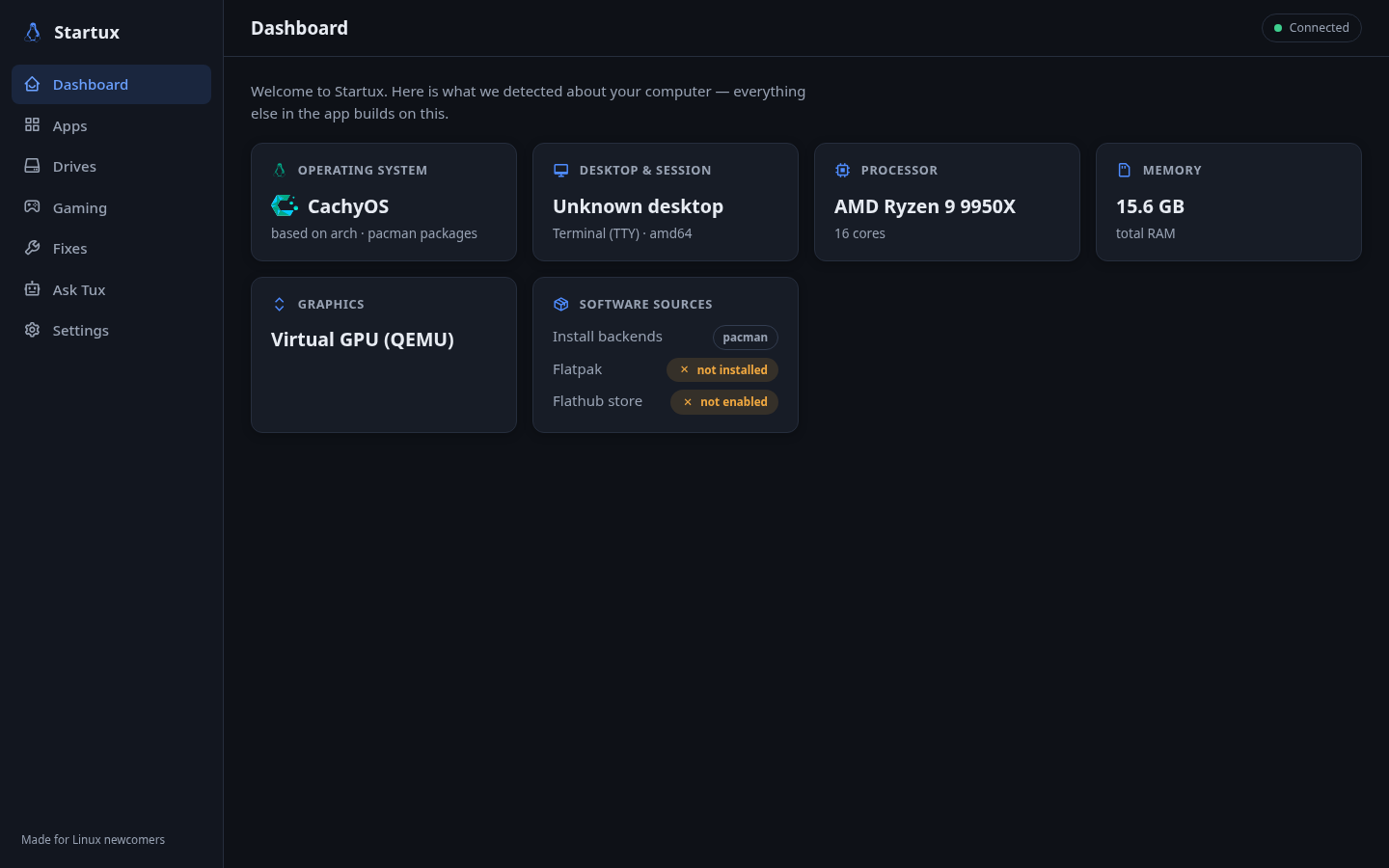
Task: Click the MEMORY card header text
Action: point(1172,170)
